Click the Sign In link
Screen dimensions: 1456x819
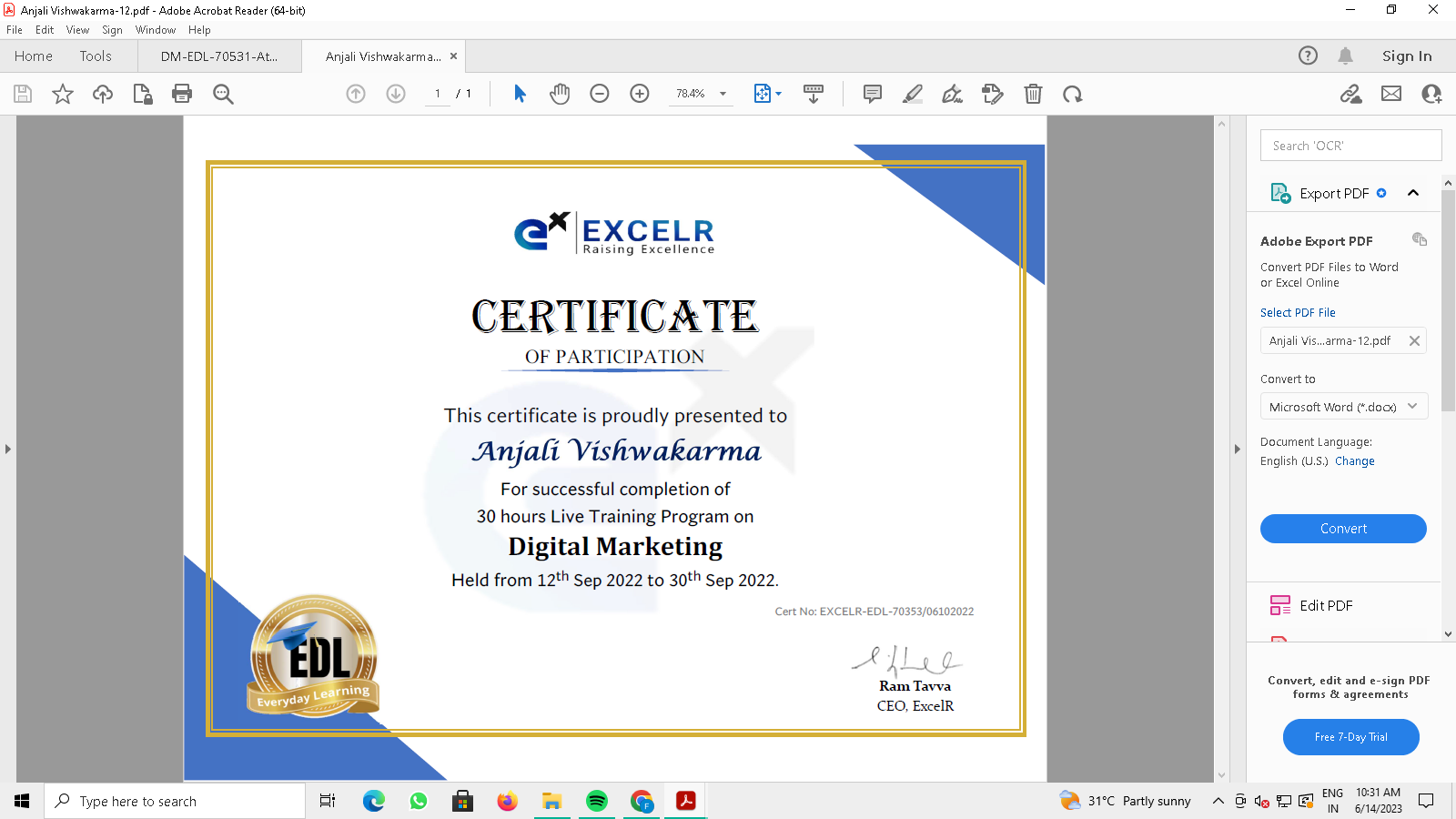click(x=1407, y=56)
